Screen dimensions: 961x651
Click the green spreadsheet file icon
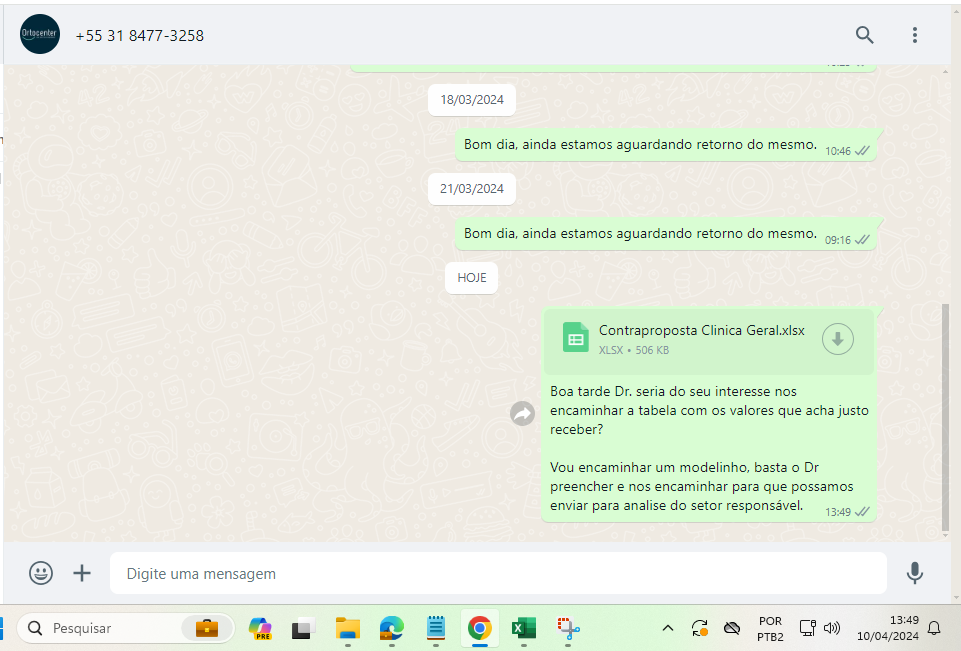coord(575,338)
